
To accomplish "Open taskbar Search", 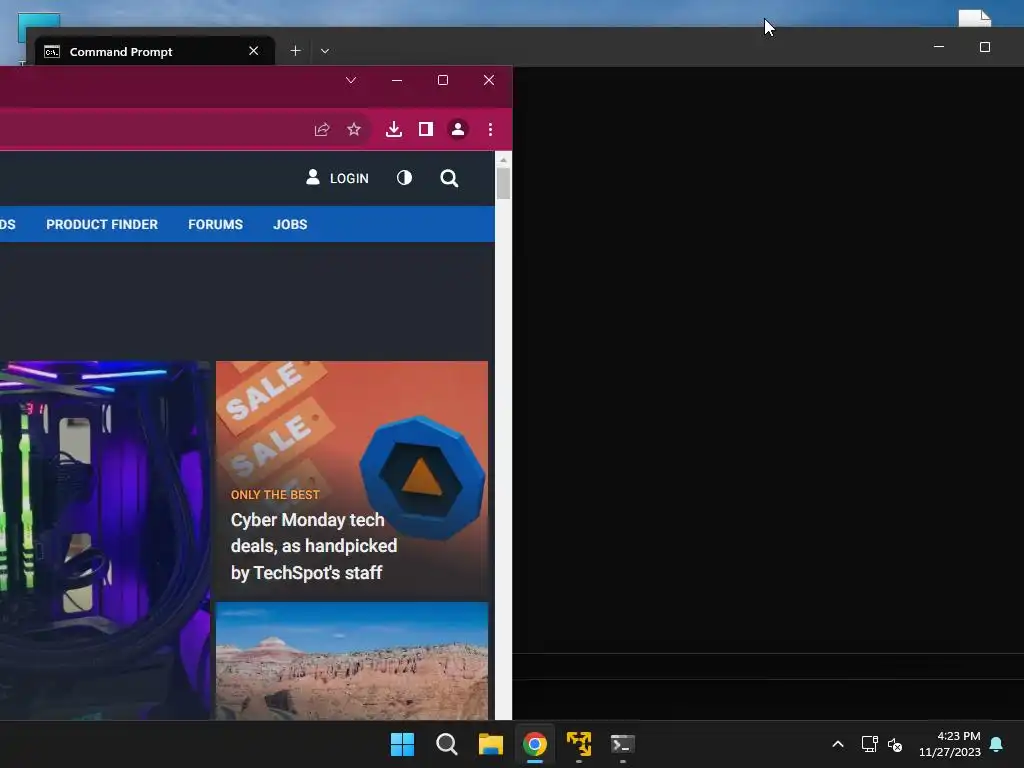I will [x=447, y=744].
